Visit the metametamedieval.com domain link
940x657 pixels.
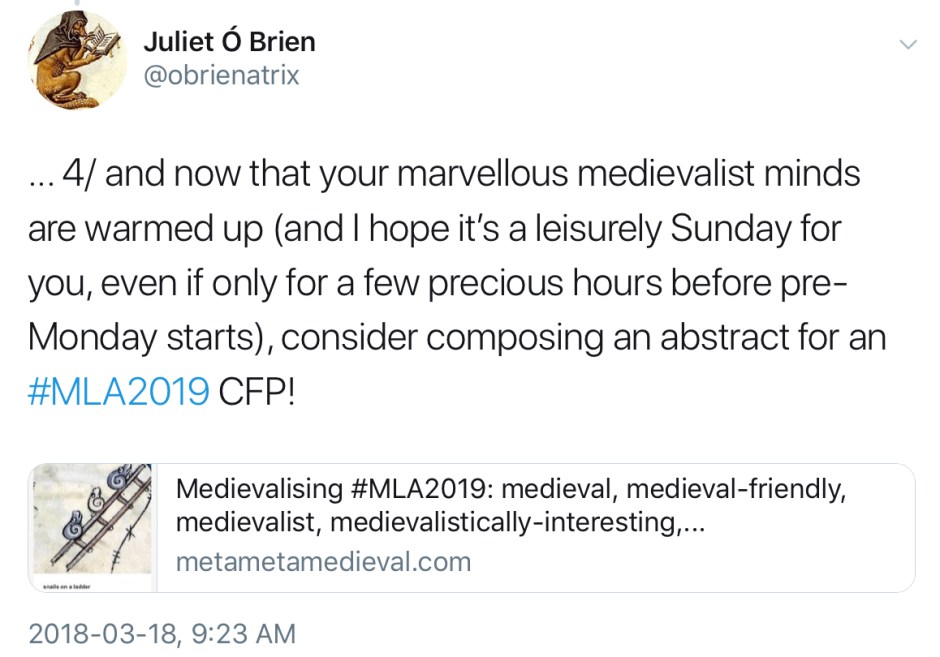point(322,562)
